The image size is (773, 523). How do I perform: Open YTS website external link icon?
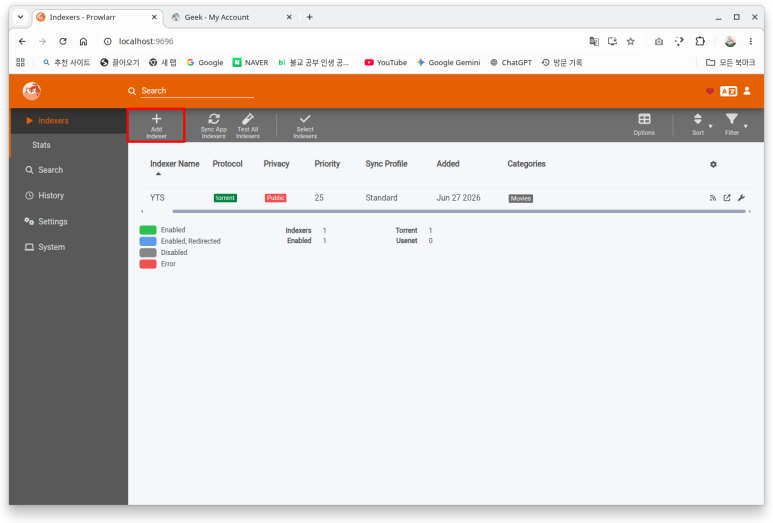click(727, 198)
